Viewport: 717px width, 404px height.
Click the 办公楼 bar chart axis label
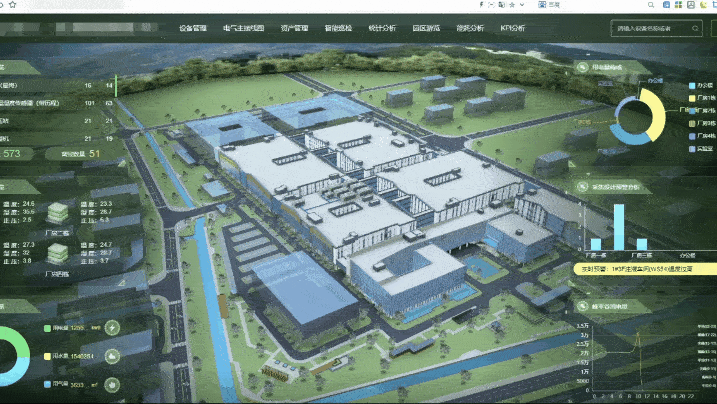[x=687, y=255]
